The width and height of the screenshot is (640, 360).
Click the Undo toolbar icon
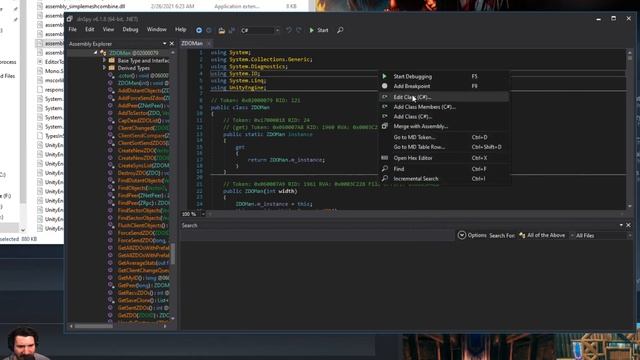[x=289, y=30]
